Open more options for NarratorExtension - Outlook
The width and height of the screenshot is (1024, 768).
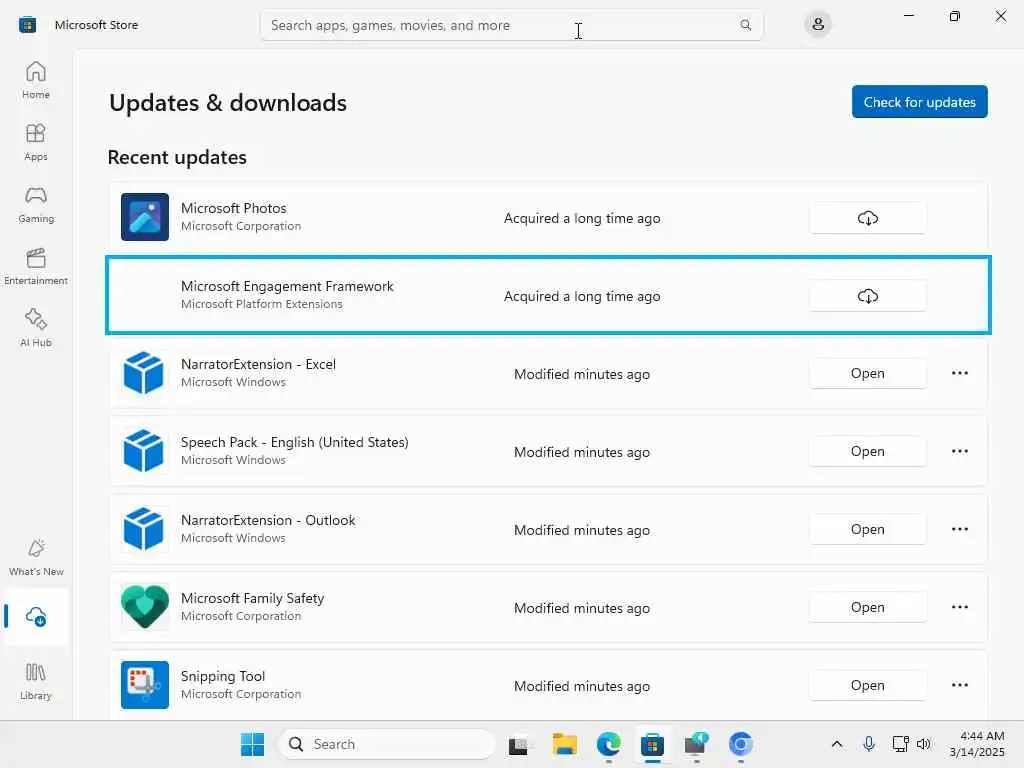point(959,529)
